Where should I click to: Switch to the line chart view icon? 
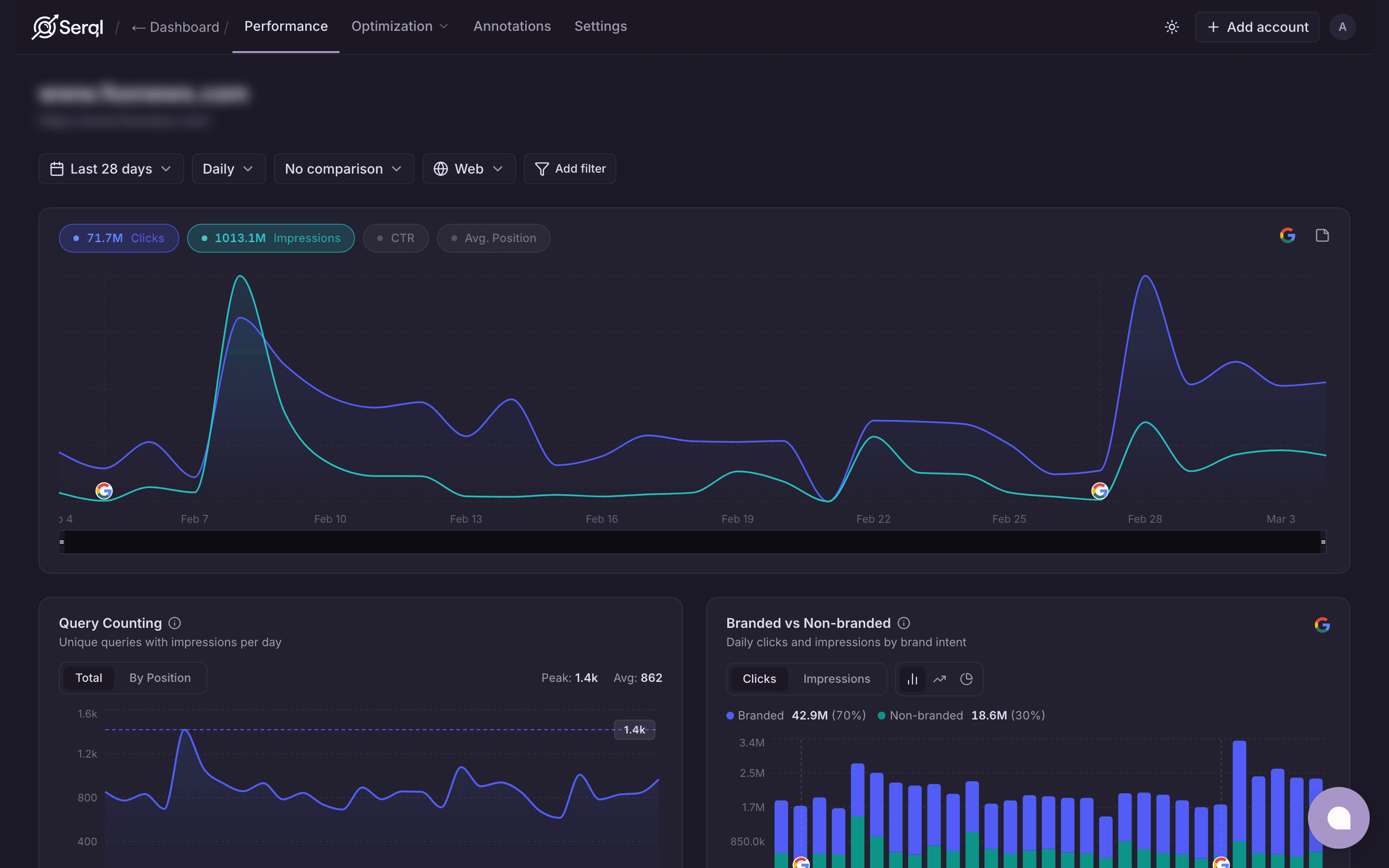pos(940,678)
